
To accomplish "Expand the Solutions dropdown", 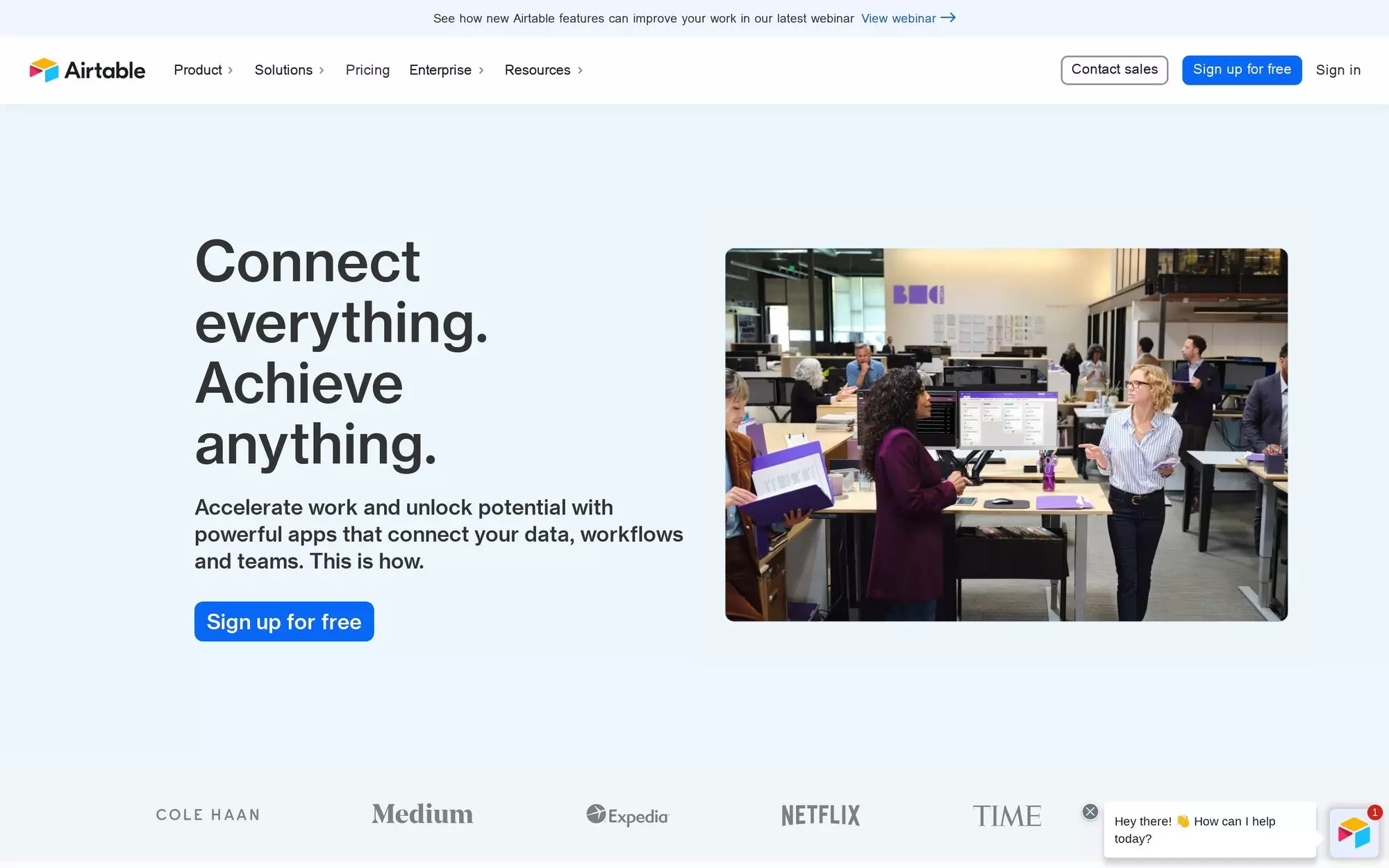I will point(289,70).
